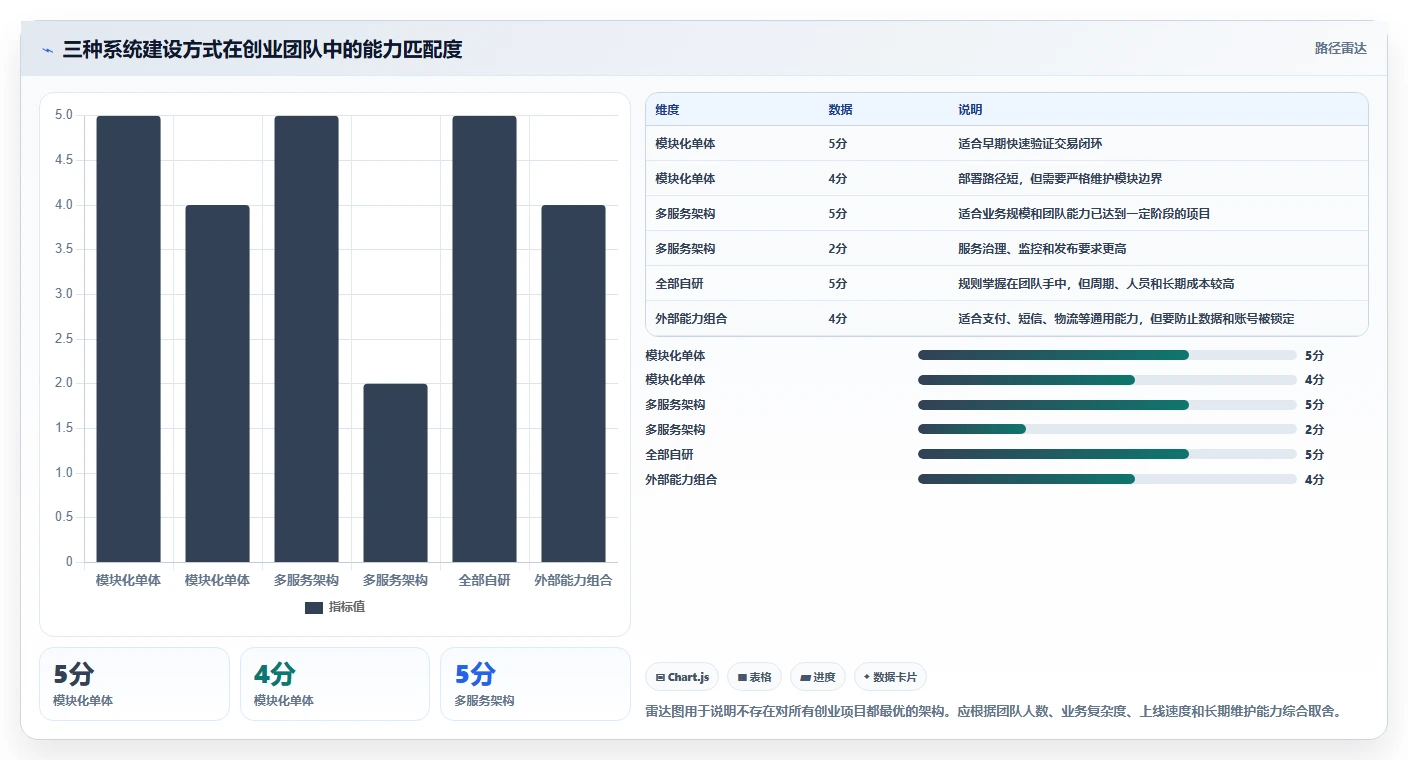
Task: Click the icon in the Chart.js tag
Action: (660, 677)
